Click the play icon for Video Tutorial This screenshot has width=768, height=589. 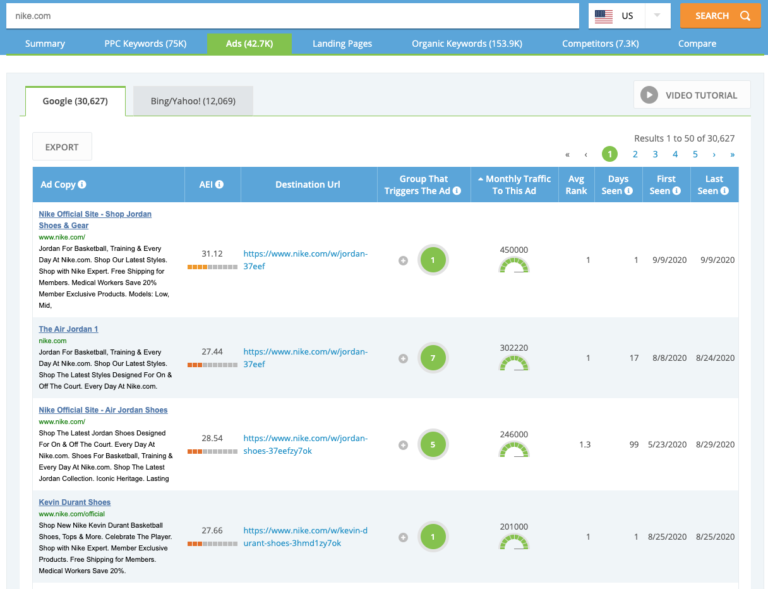[x=649, y=95]
